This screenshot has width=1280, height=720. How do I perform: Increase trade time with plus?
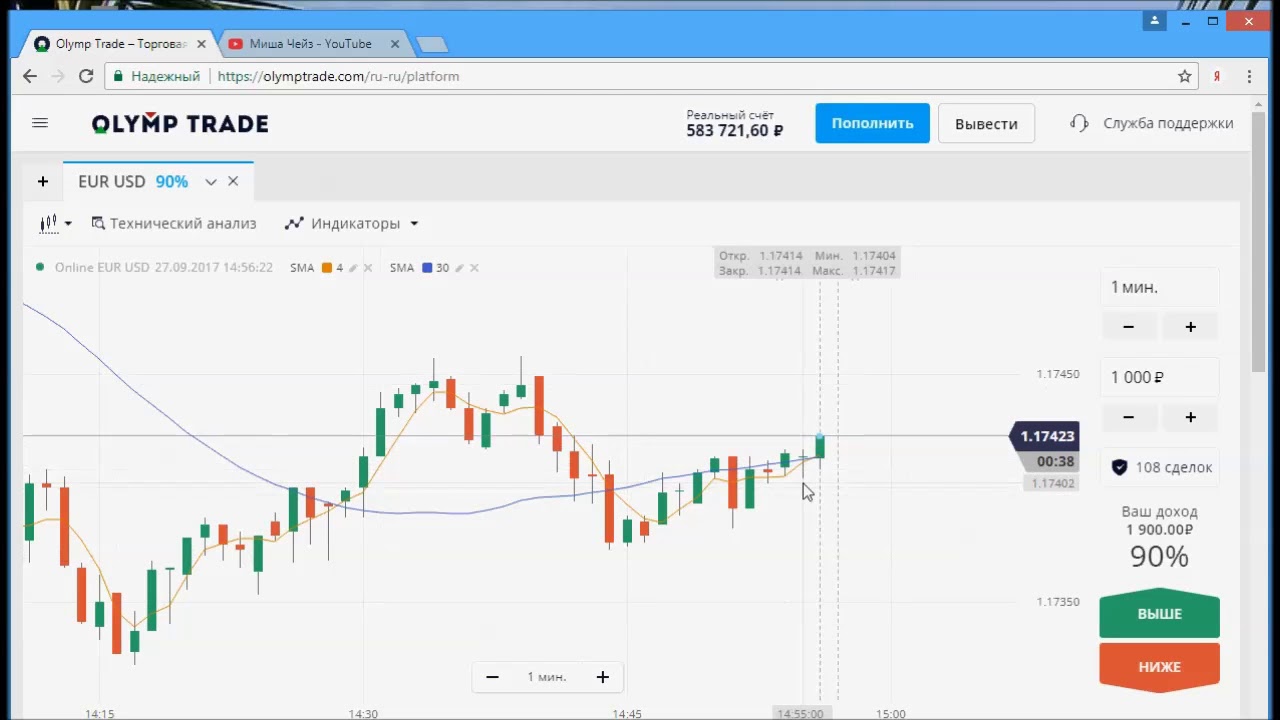(x=1190, y=327)
